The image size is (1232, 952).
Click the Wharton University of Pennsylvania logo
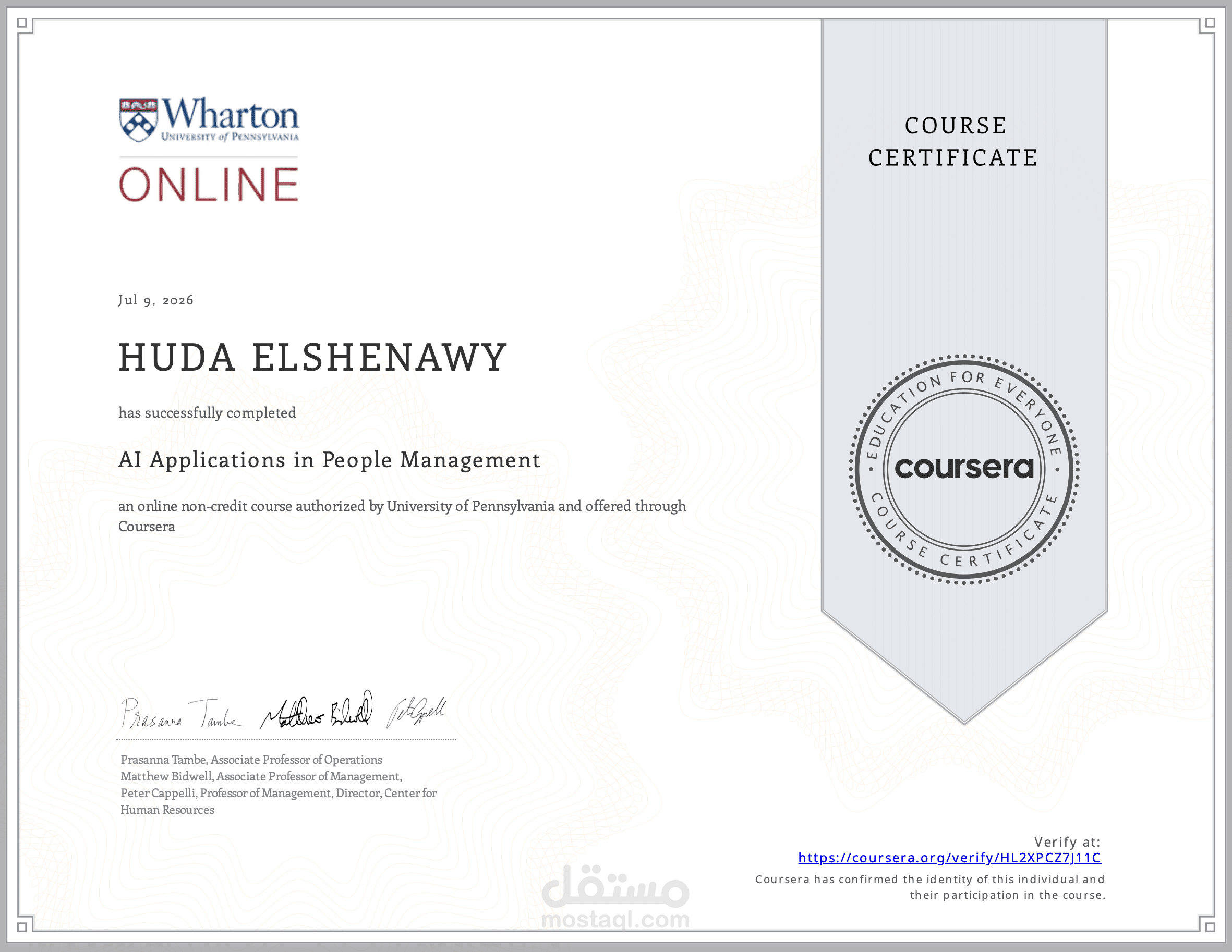[209, 119]
